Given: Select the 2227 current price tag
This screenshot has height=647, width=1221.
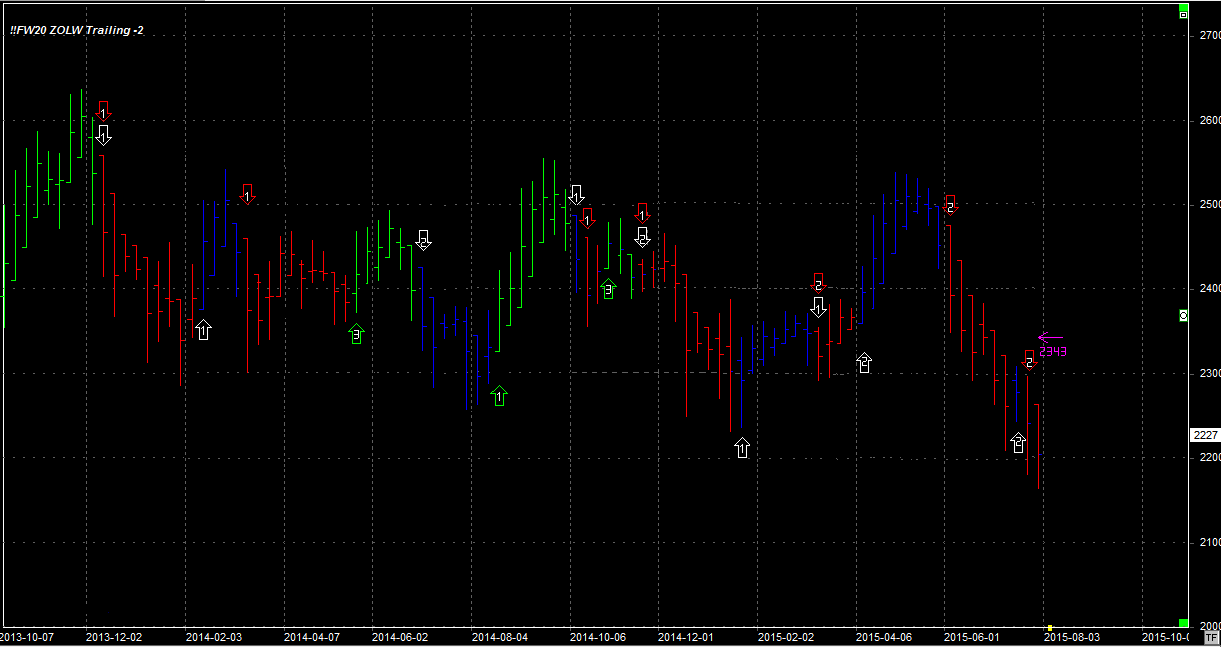Looking at the screenshot, I should (1205, 435).
